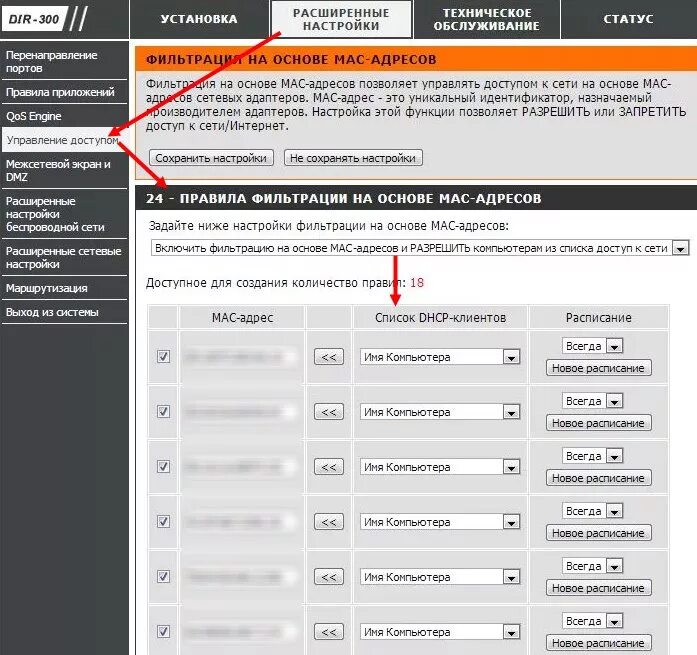The height and width of the screenshot is (655, 697).
Task: Click the << copy button in third row
Action: pyautogui.click(x=329, y=467)
